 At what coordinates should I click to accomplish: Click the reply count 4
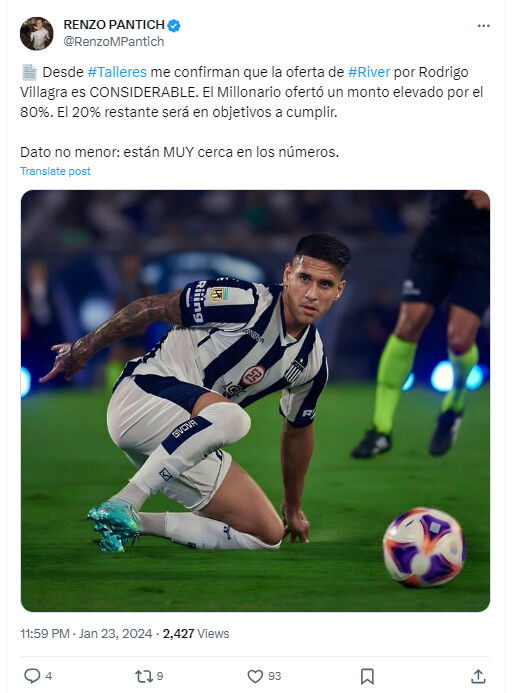pos(49,676)
